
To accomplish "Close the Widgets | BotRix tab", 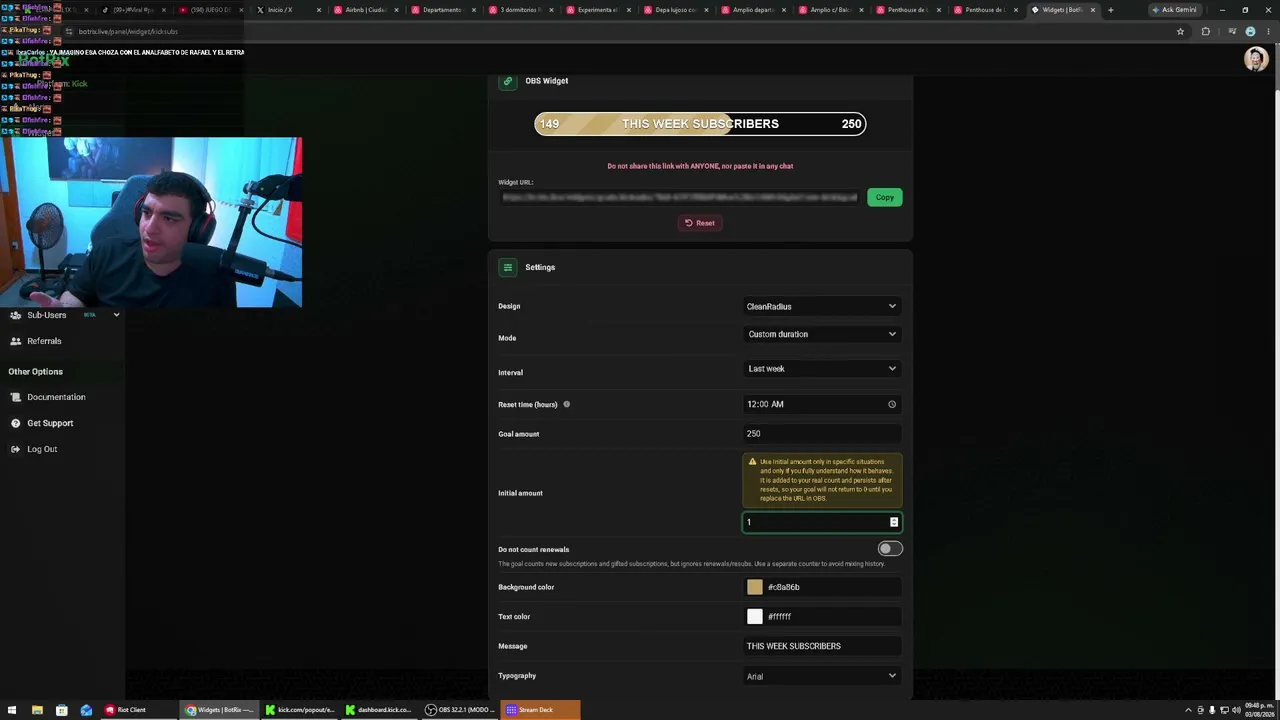I will (1092, 10).
